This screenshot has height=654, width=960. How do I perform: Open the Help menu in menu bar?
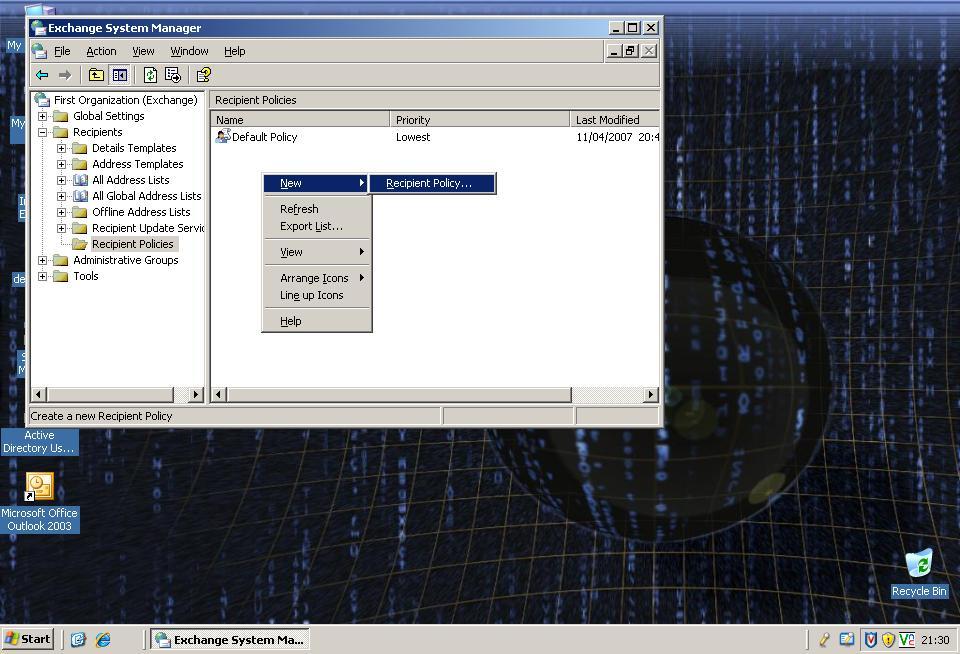pos(234,51)
